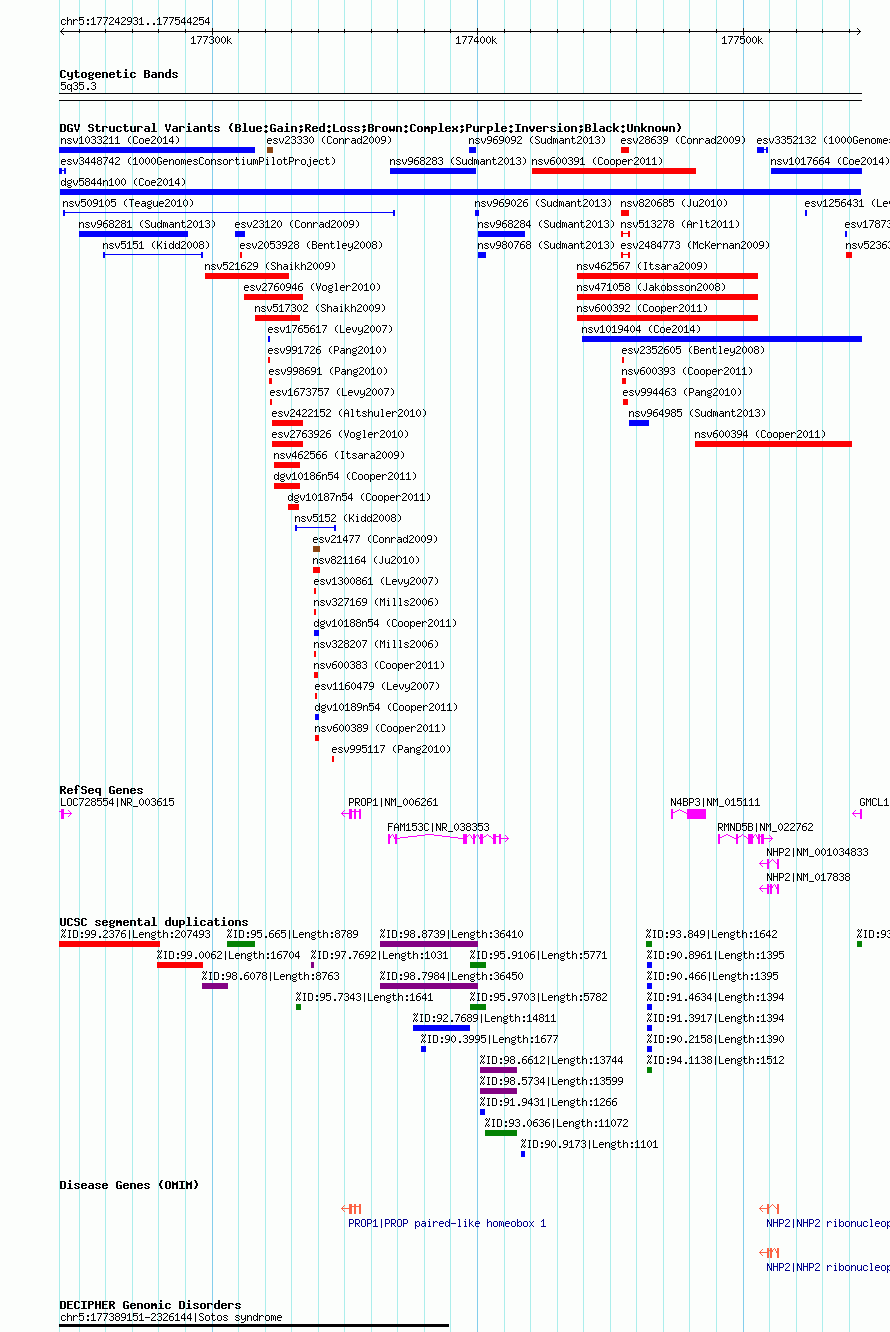The image size is (890, 1332).
Task: Select variant label nsv968283 (Sudmant2013)
Action: (458, 161)
